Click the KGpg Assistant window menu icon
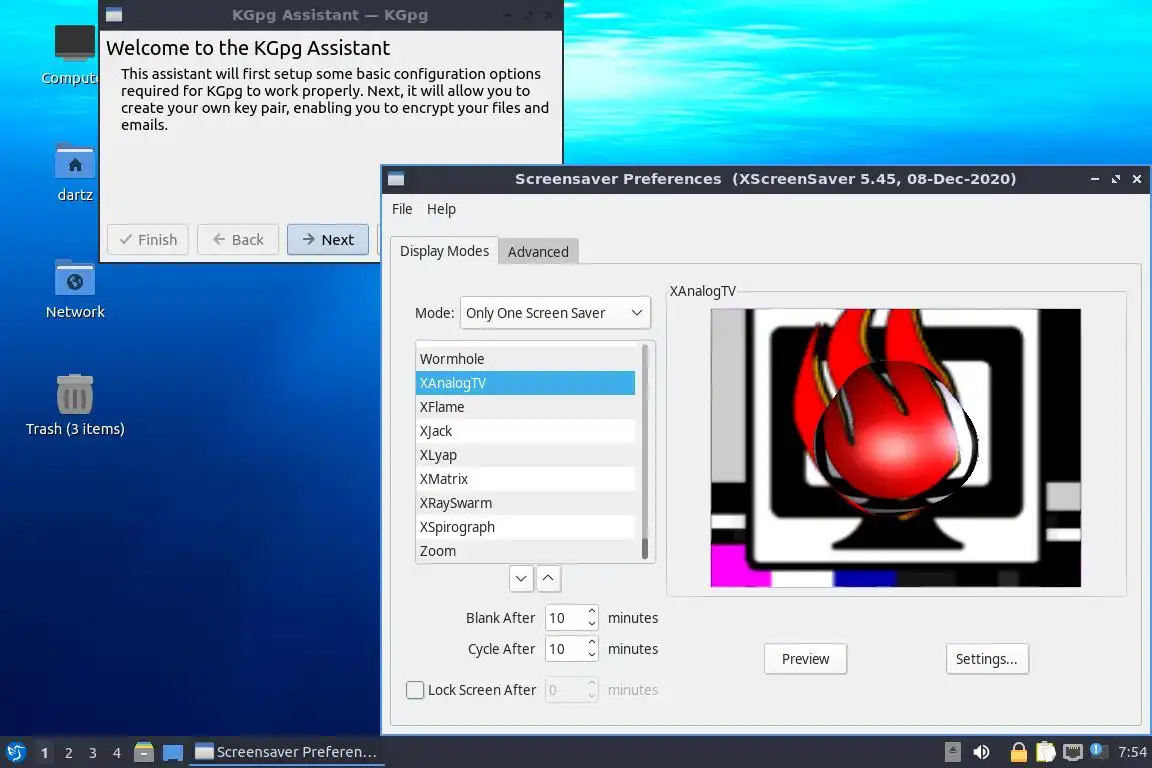The height and width of the screenshot is (768, 1152). click(114, 15)
